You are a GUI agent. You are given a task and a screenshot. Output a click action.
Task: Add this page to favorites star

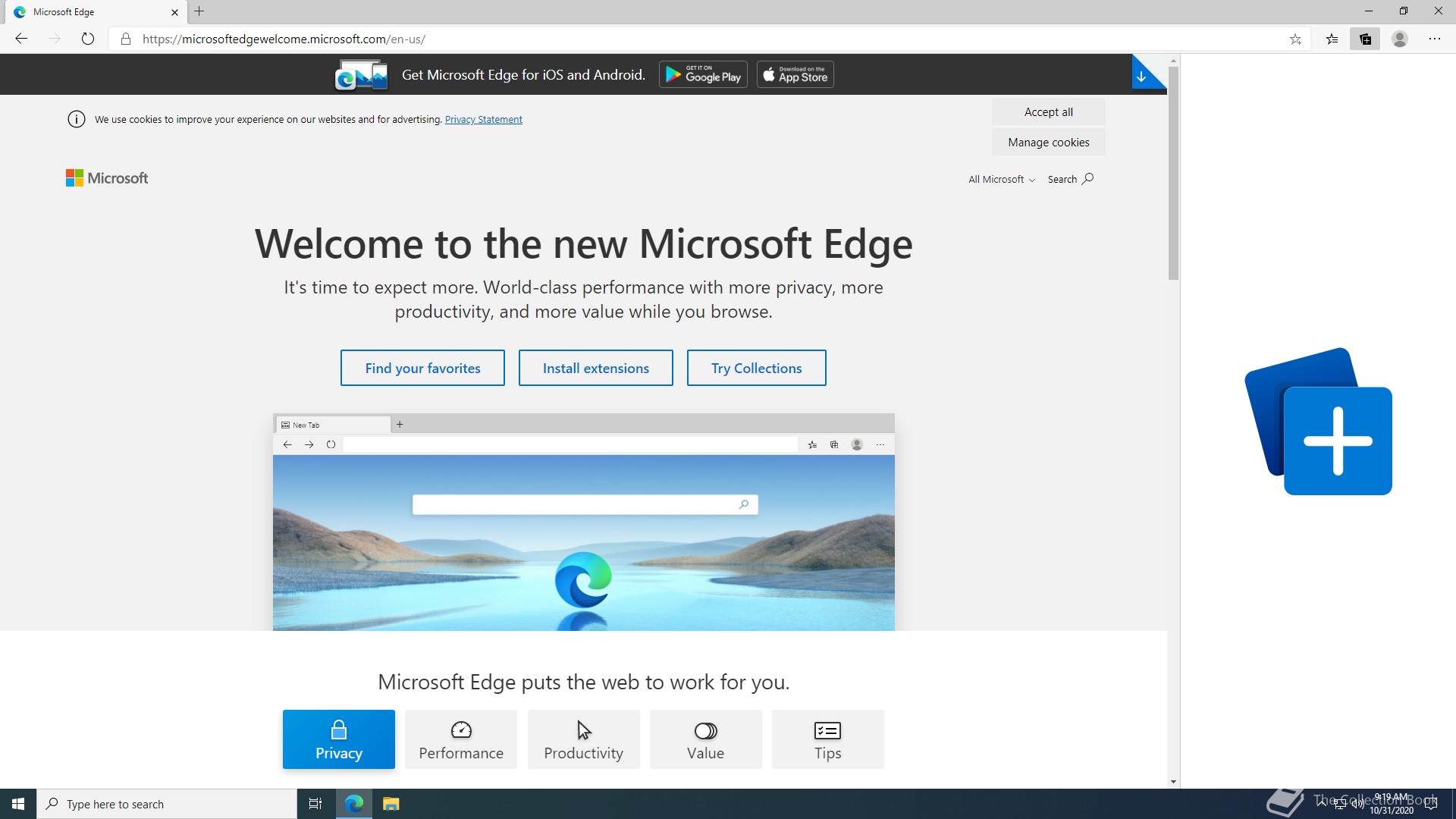1295,39
